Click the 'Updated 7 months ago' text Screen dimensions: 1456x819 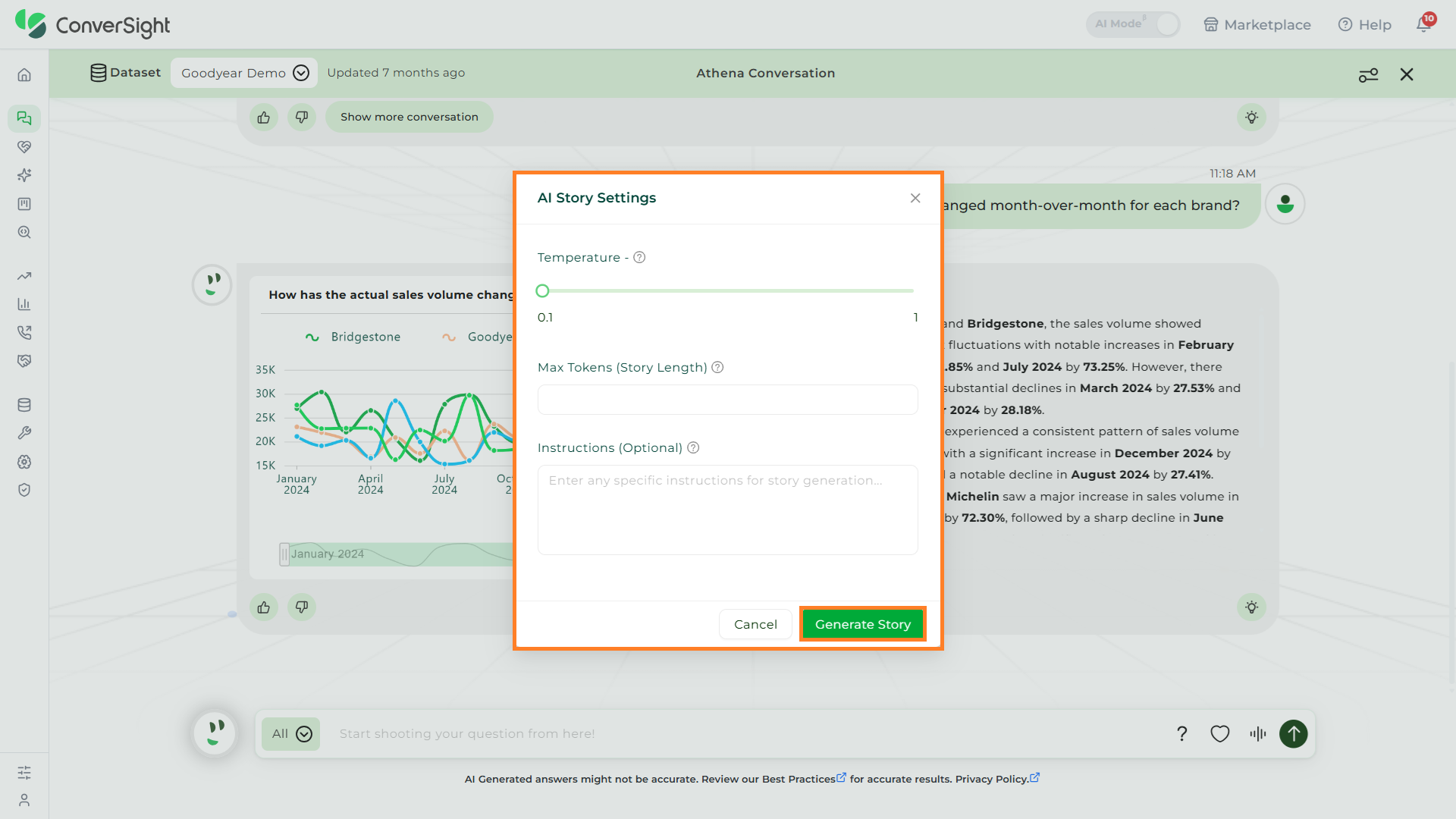click(396, 73)
